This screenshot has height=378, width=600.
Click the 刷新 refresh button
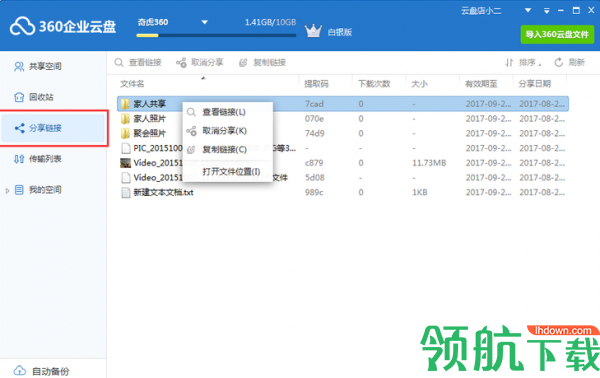(x=570, y=62)
